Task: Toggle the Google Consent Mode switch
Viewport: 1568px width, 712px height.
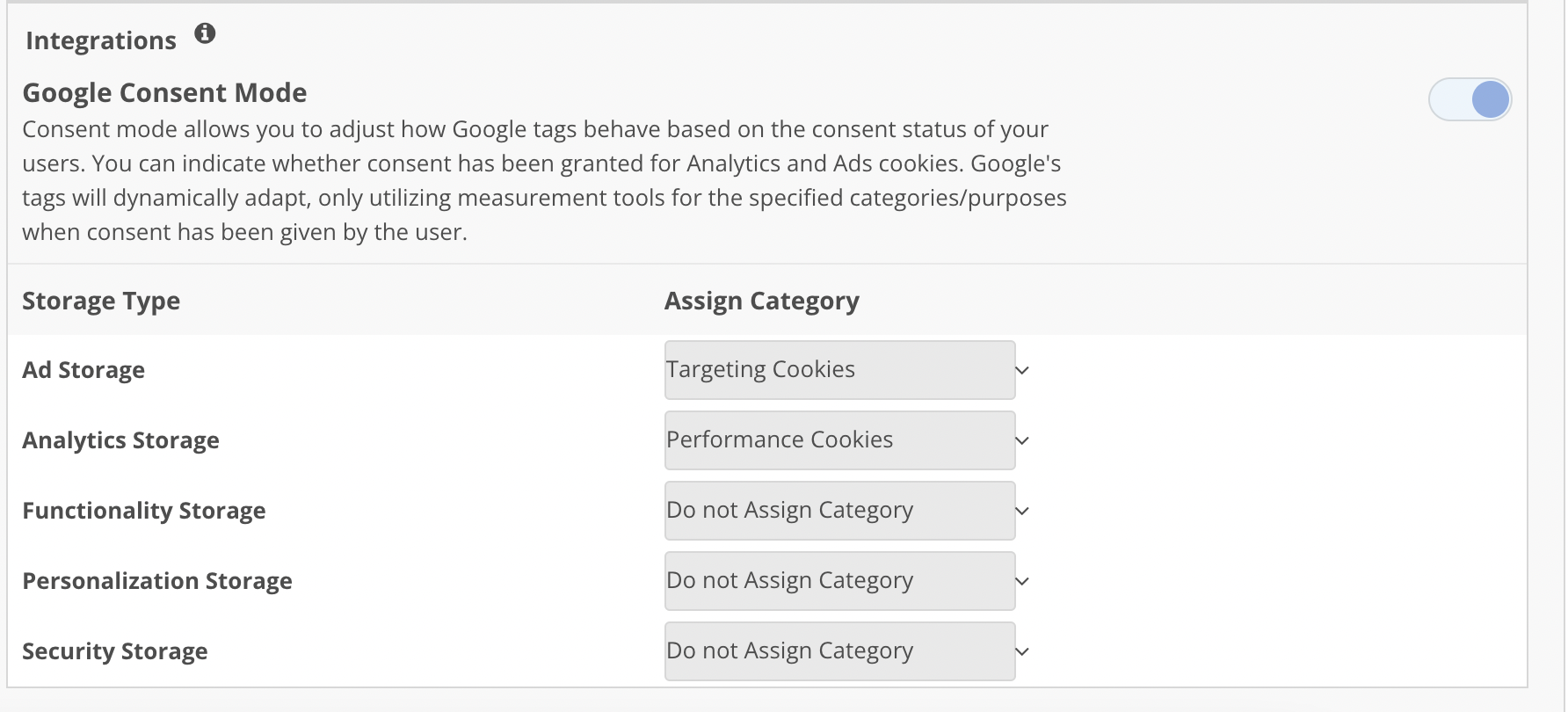Action: pyautogui.click(x=1470, y=99)
